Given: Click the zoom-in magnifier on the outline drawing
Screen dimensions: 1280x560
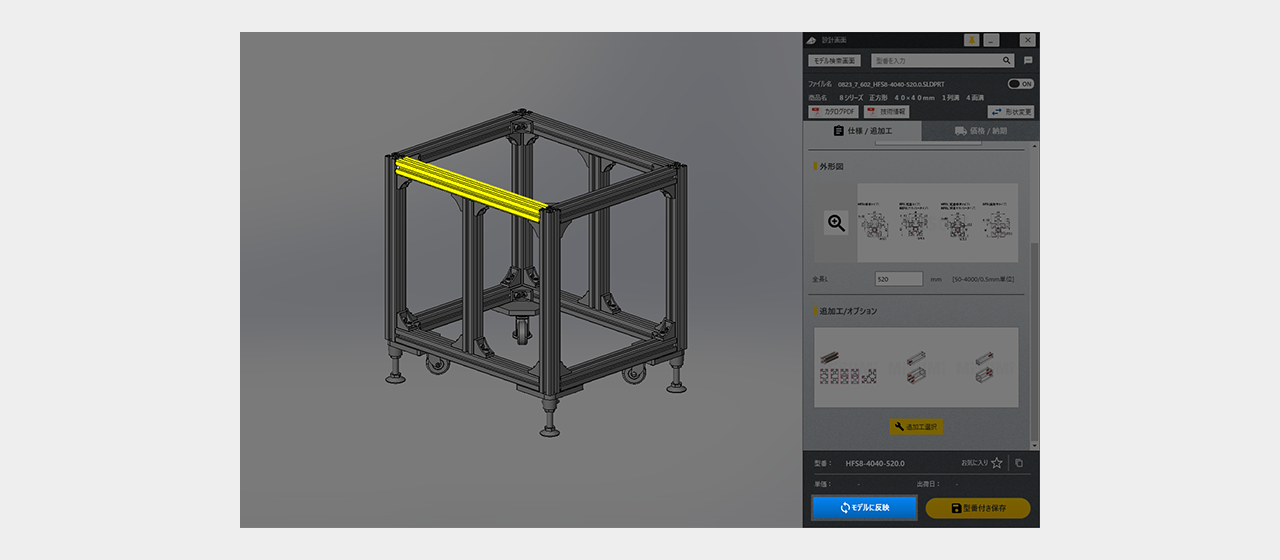Looking at the screenshot, I should (836, 223).
